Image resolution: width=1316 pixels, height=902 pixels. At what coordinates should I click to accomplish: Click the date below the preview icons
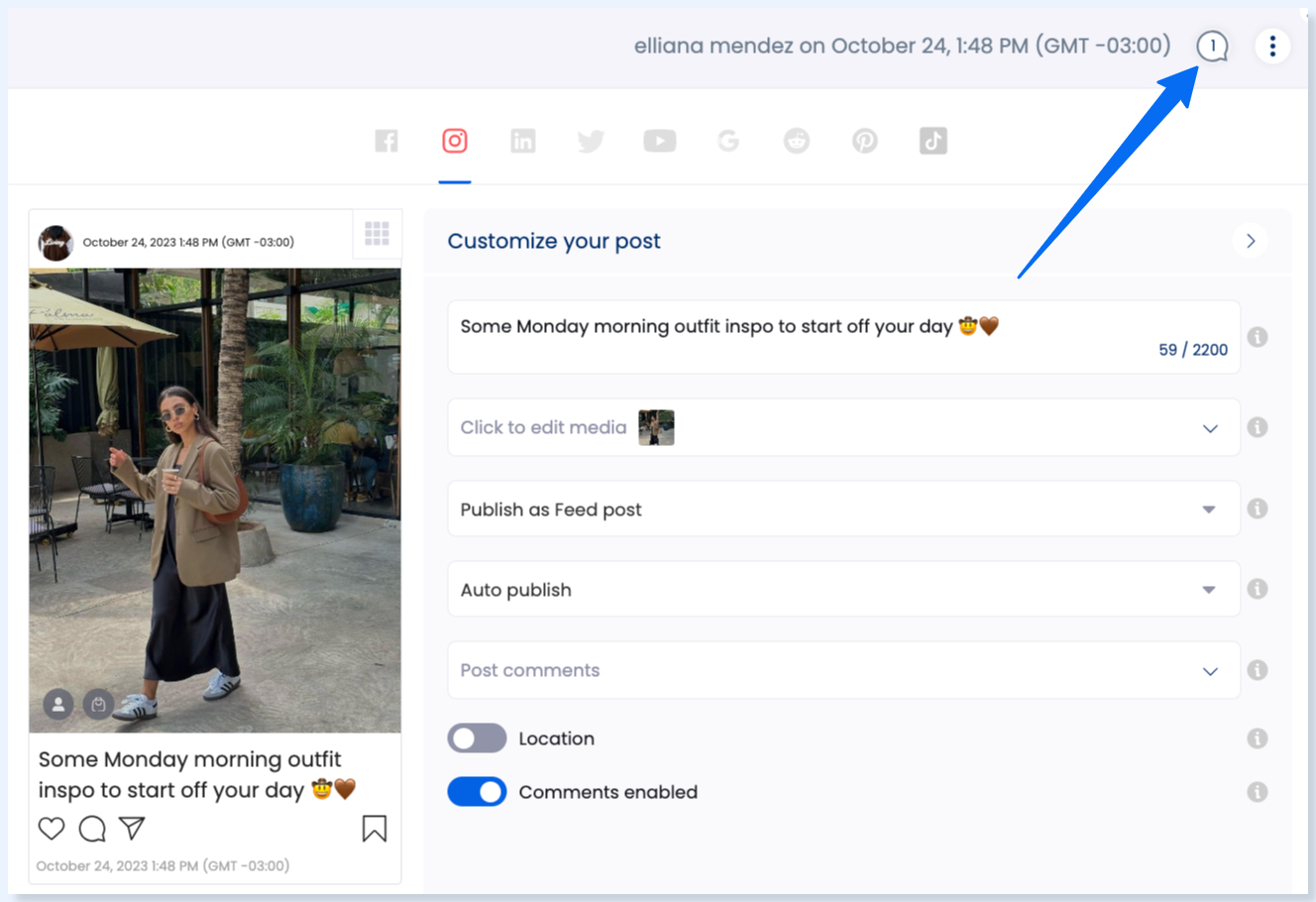click(x=163, y=865)
